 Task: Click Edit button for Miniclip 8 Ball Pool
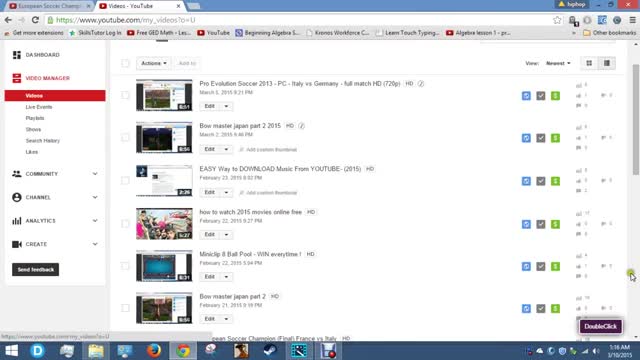pyautogui.click(x=210, y=277)
